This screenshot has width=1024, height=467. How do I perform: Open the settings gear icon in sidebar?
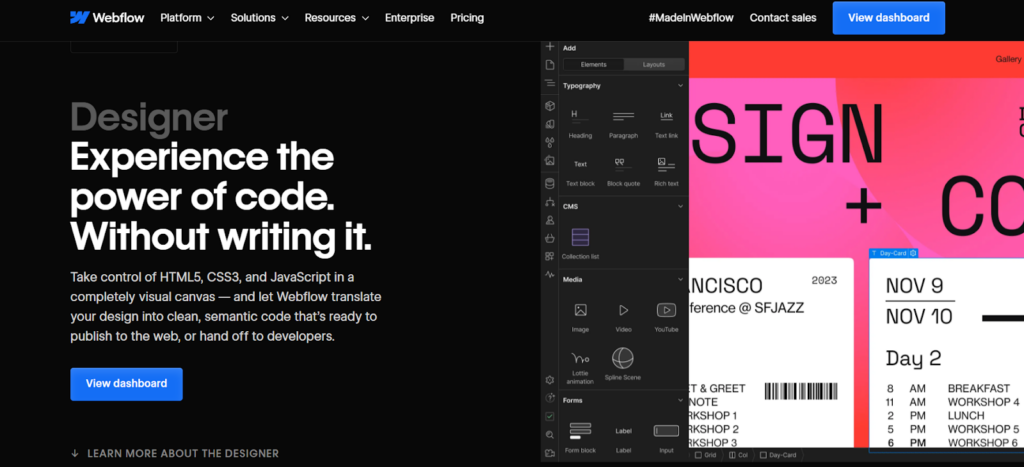[550, 379]
